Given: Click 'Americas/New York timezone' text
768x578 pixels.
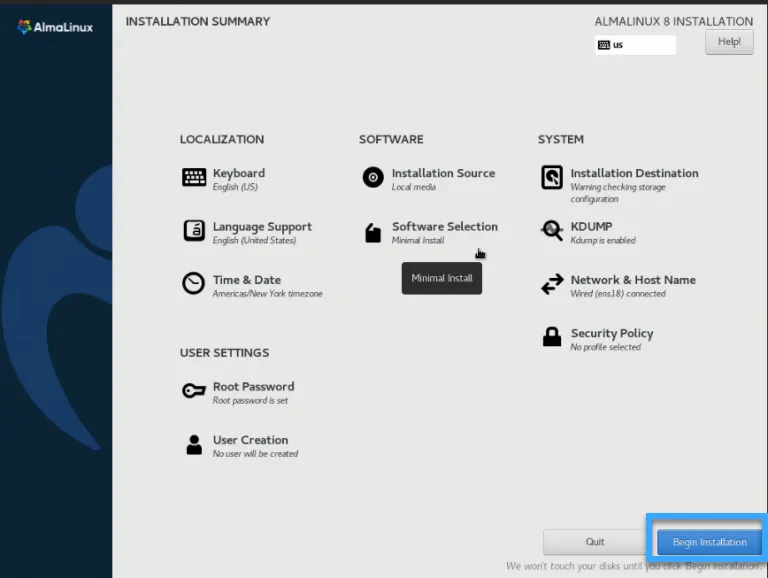Looking at the screenshot, I should (267, 294).
